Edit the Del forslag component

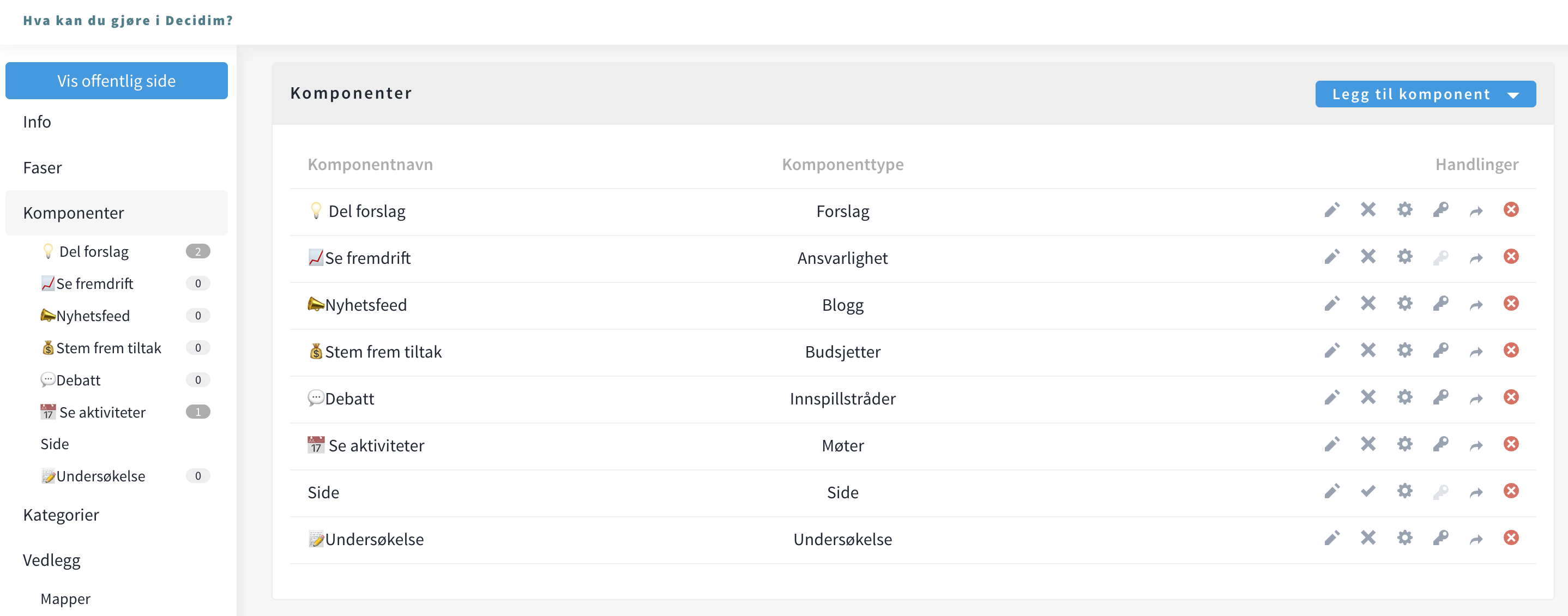pyautogui.click(x=1332, y=210)
